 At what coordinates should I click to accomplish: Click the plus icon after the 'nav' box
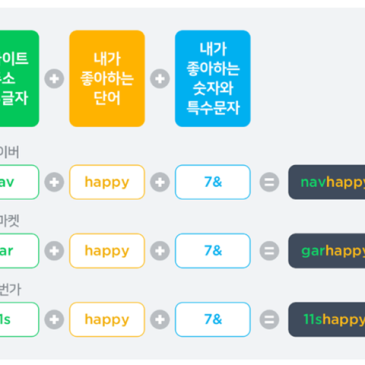(x=54, y=182)
